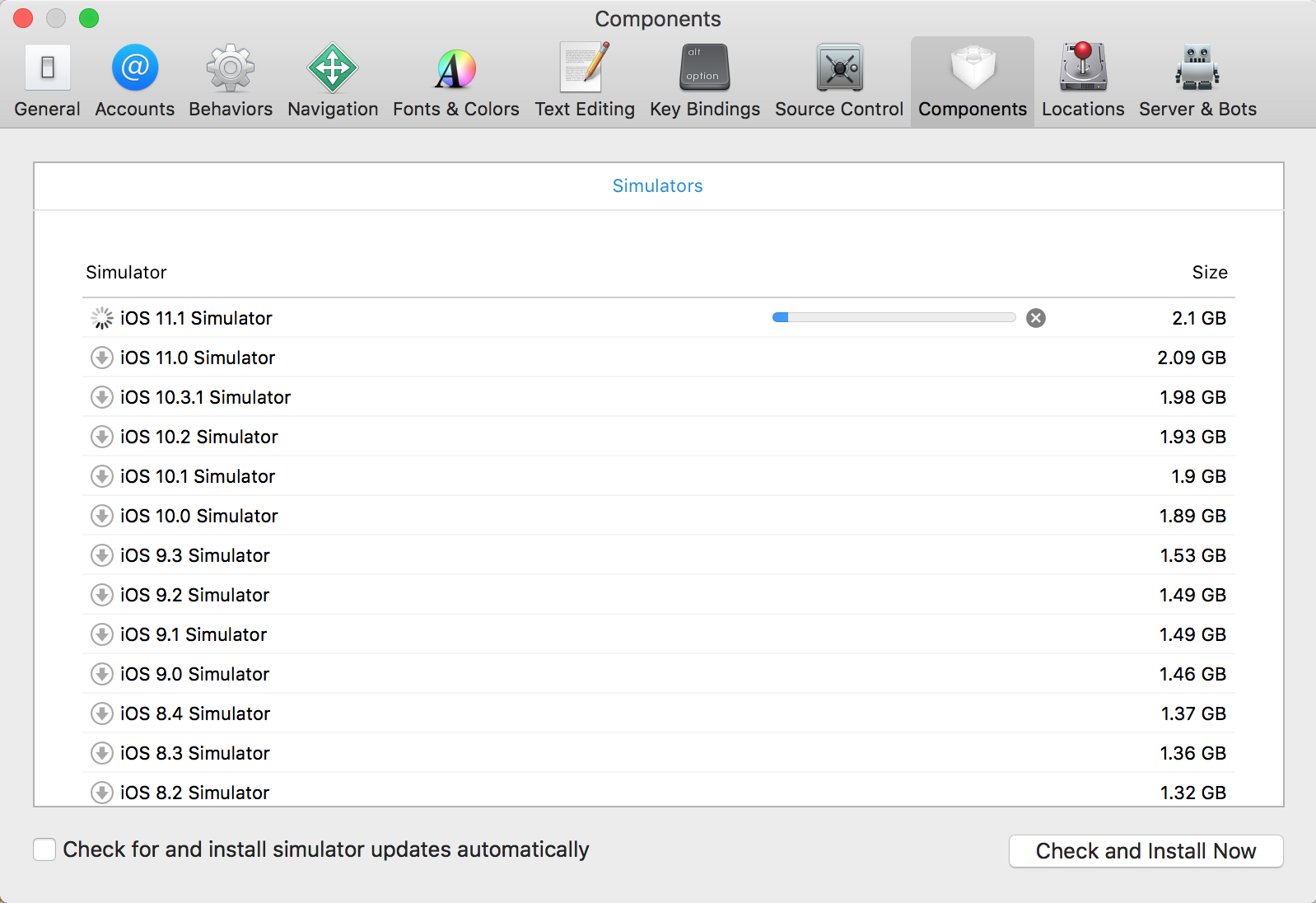Click the iOS 11.1 download progress bar
Viewport: 1316px width, 903px height.
pyautogui.click(x=894, y=318)
